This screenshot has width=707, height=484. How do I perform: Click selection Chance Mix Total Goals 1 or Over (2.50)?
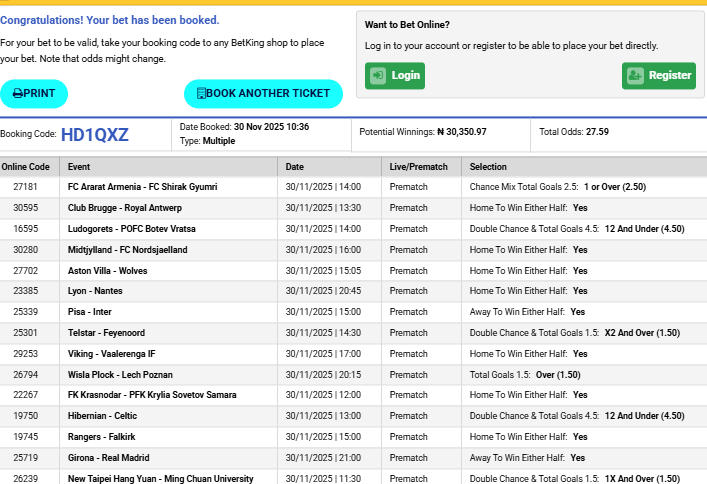click(558, 187)
